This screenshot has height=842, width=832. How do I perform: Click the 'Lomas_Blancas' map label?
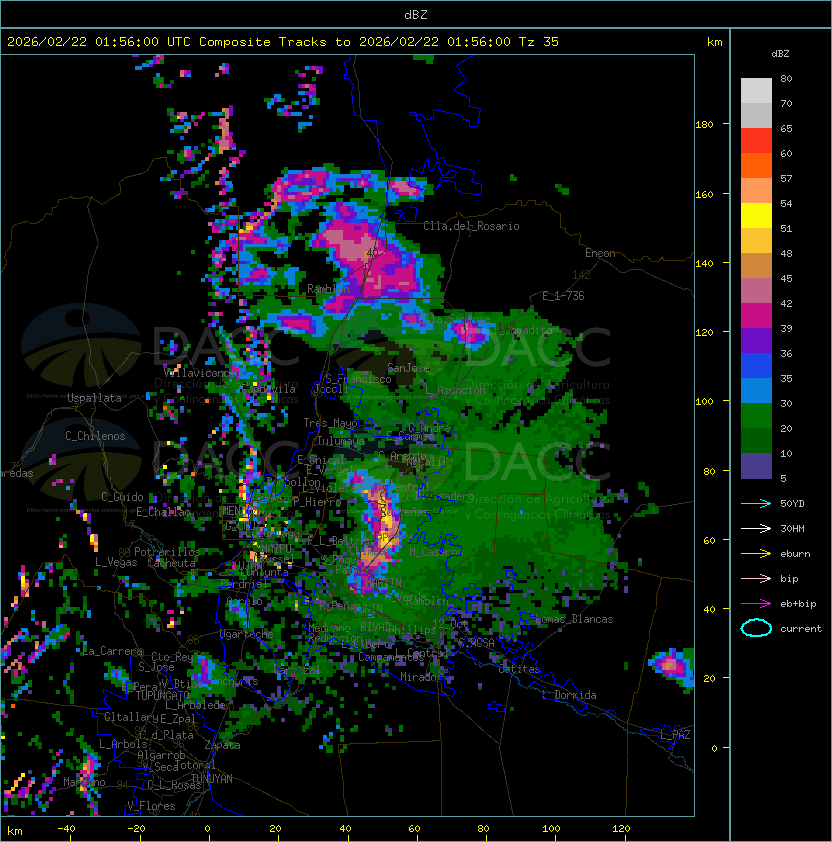574,619
